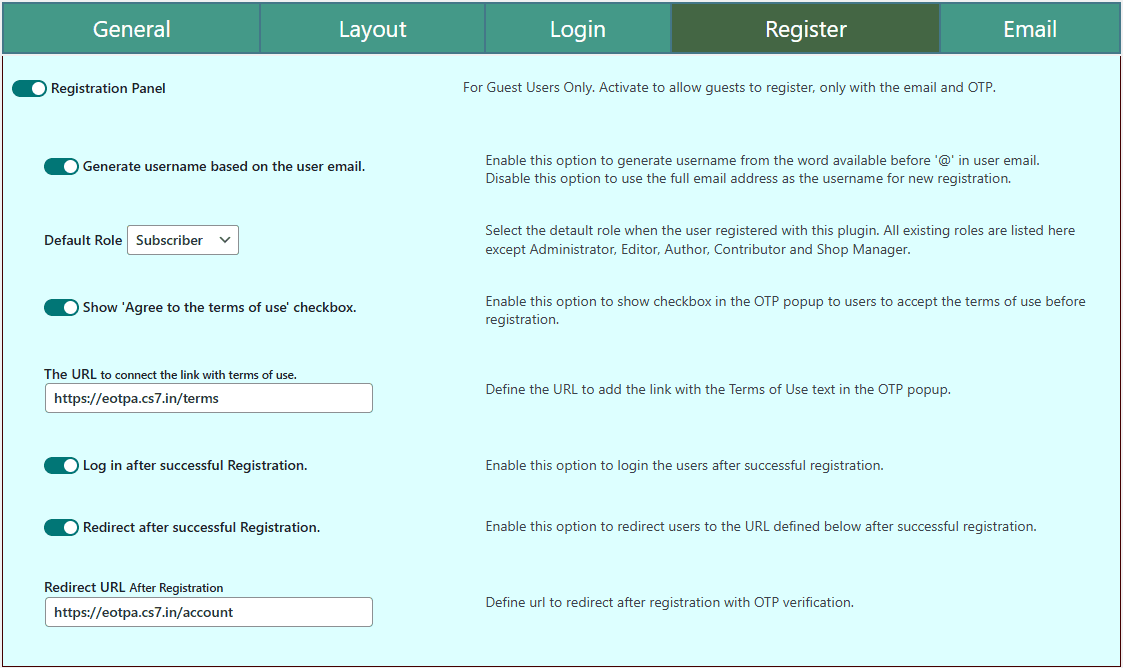
Task: Click 'Define the URL to add the link' description
Action: (717, 390)
